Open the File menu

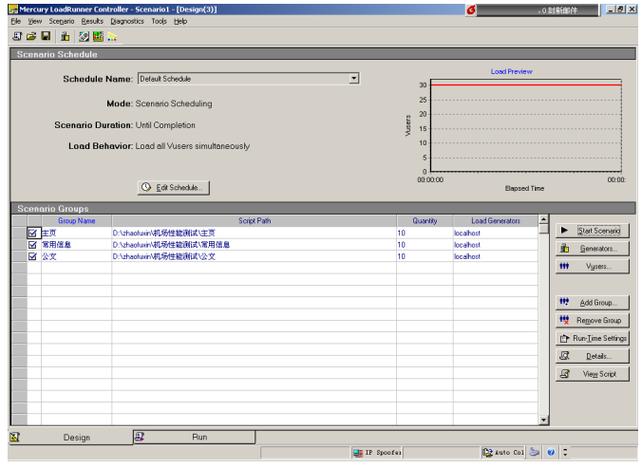coord(16,21)
